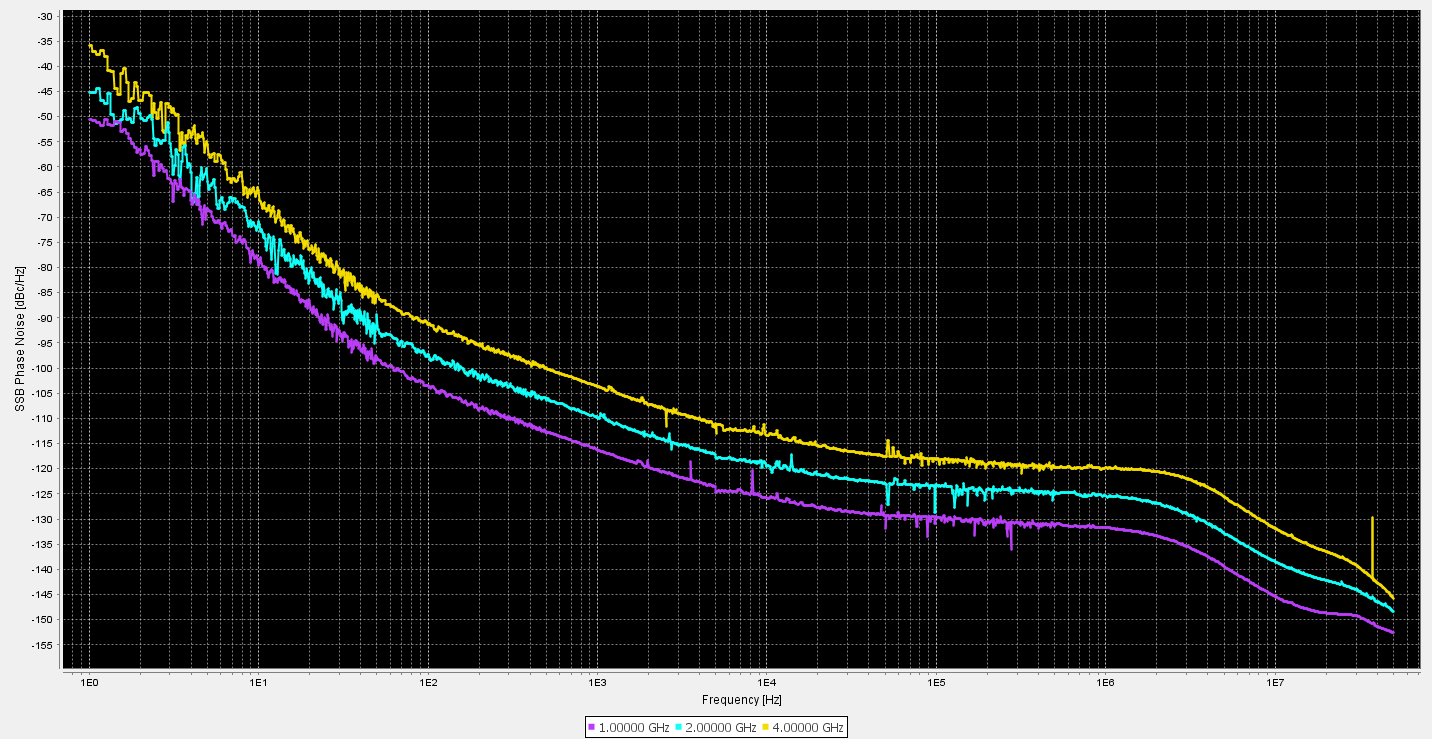Click the 1E5 x-axis tick label
Image resolution: width=1432 pixels, height=739 pixels.
(x=935, y=683)
